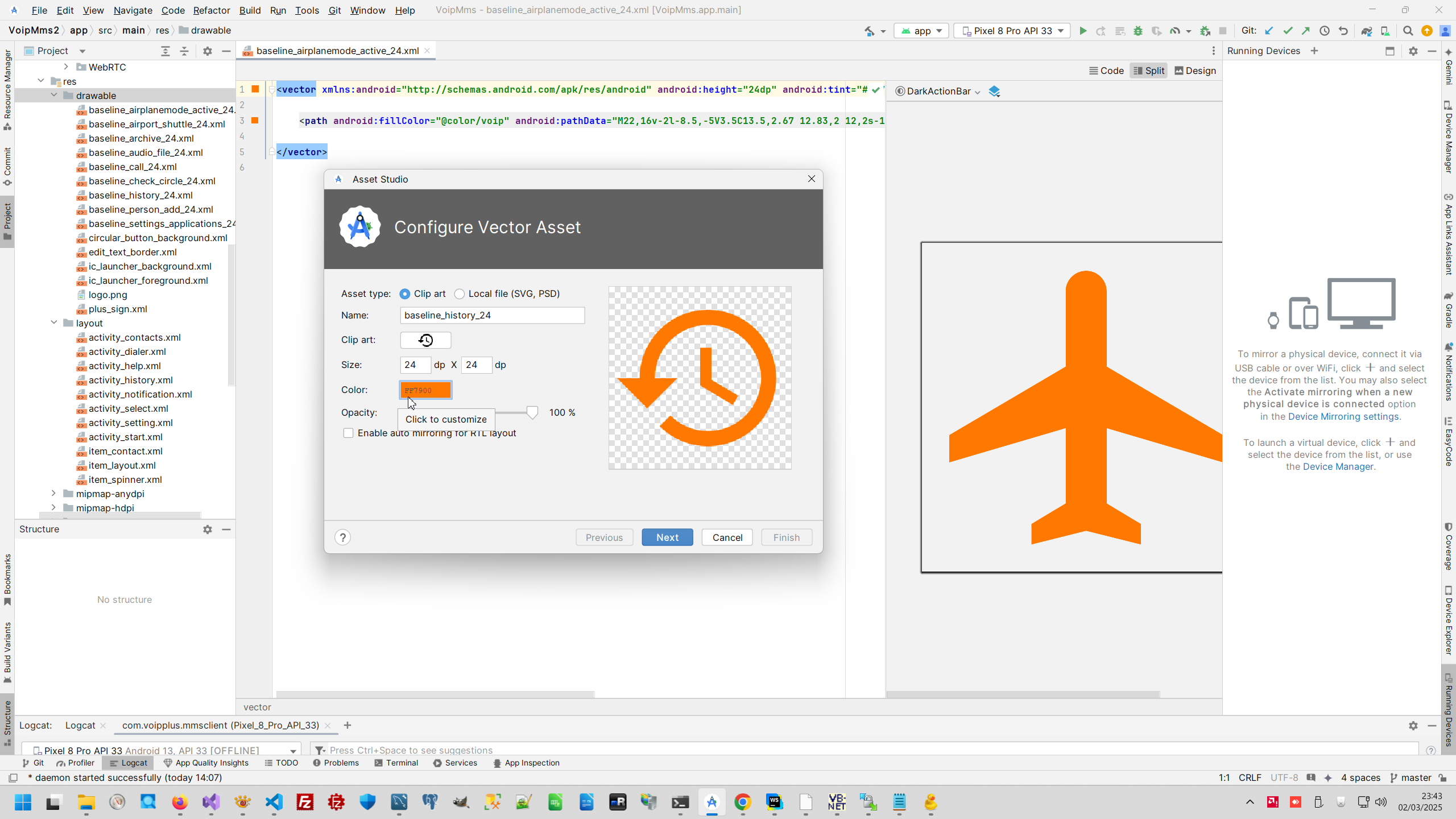
Task: Click the green Run app icon
Action: pos(1083,31)
